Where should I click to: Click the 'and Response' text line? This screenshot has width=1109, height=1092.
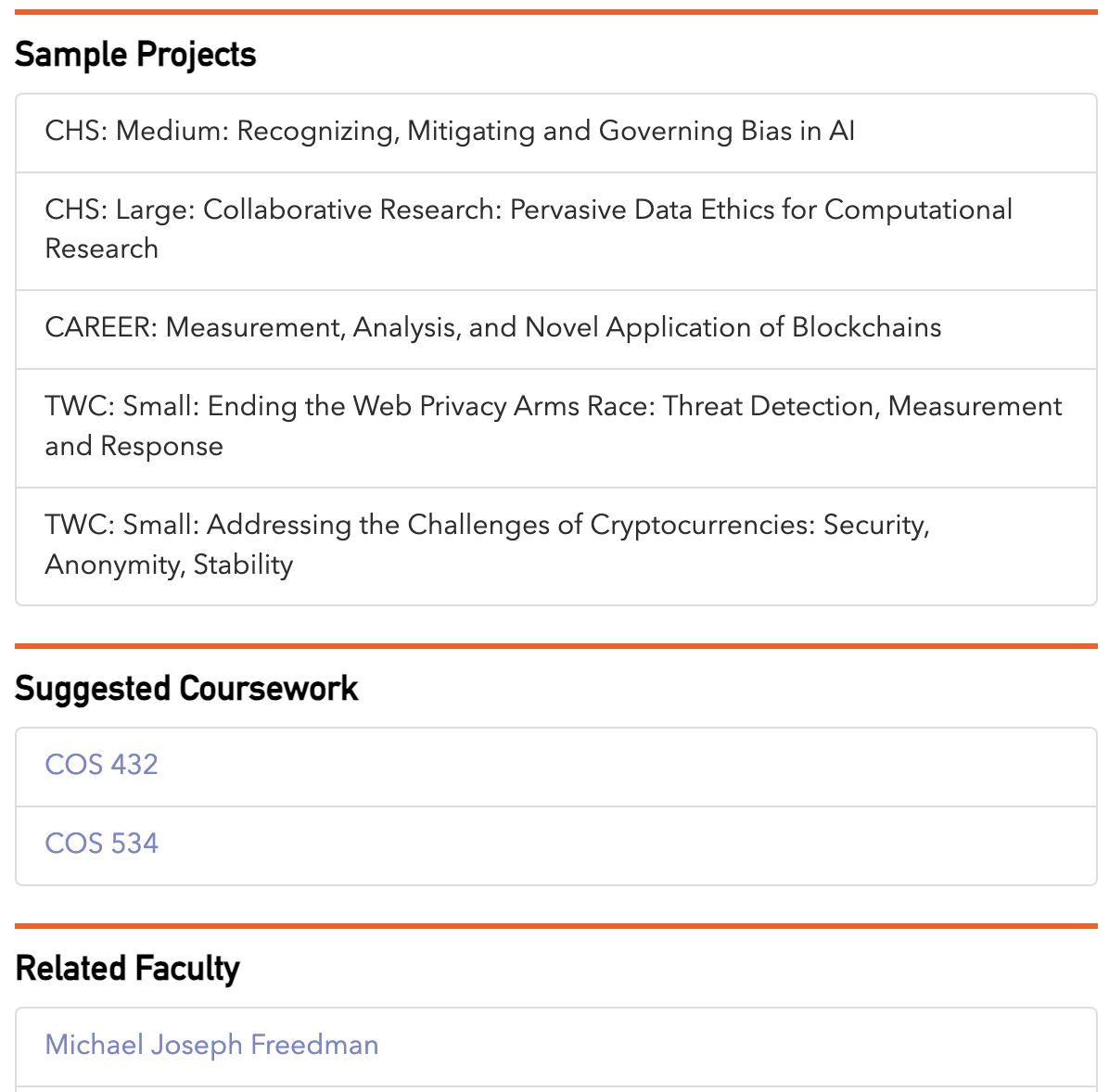coord(134,446)
